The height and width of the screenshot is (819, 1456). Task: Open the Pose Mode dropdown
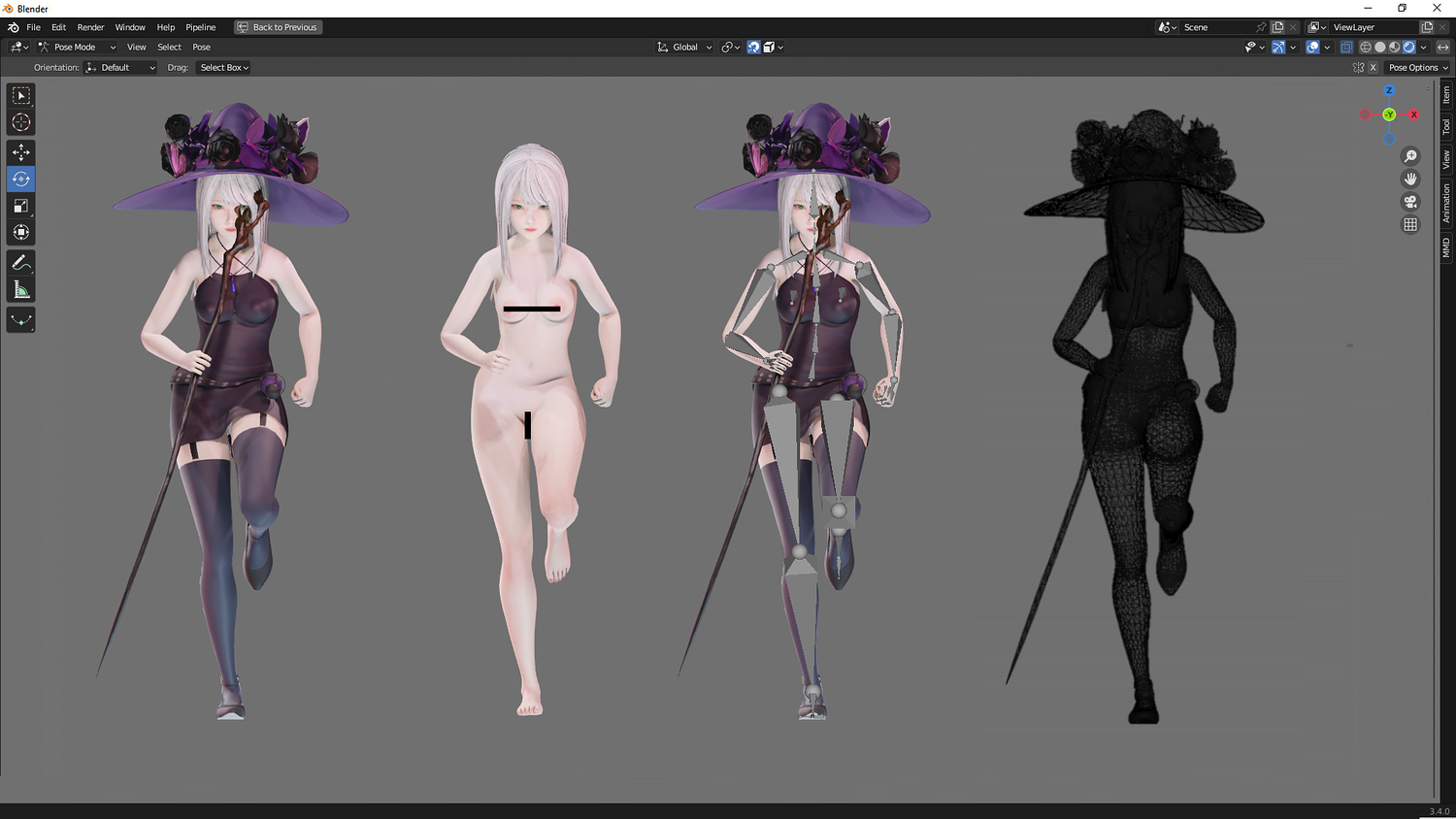(77, 47)
